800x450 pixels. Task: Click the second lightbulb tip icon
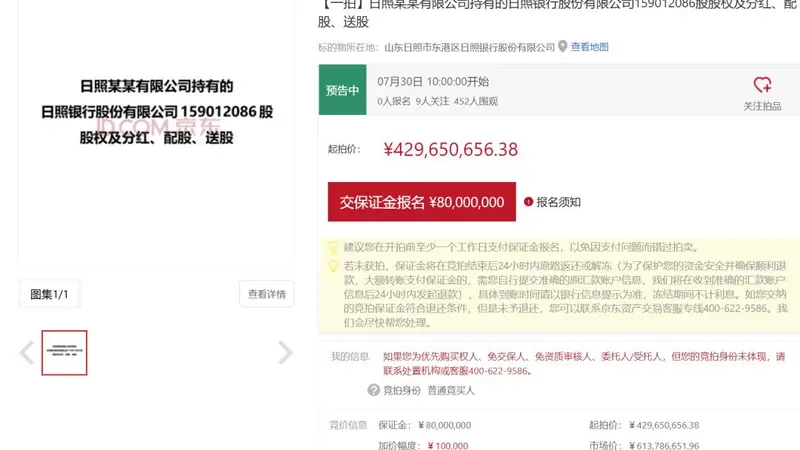coord(333,266)
